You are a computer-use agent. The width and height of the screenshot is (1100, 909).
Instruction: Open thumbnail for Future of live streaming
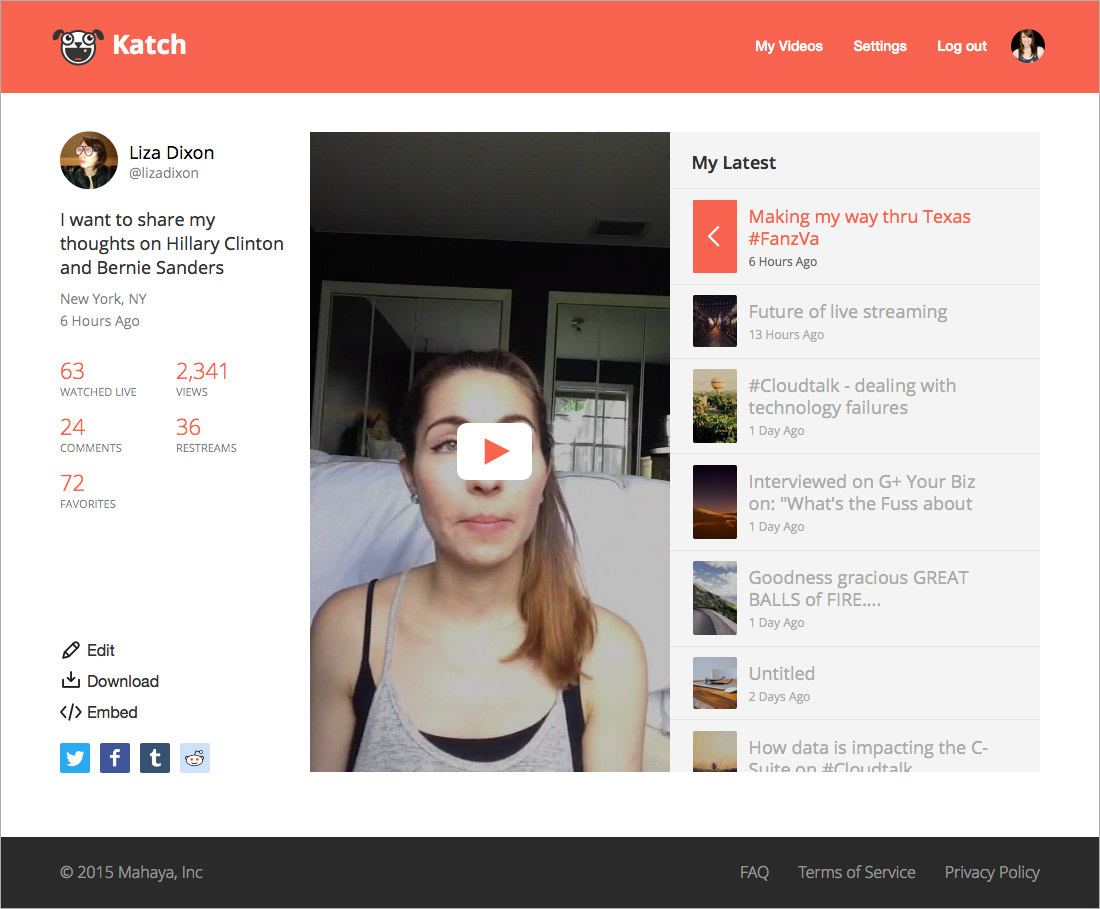click(715, 321)
